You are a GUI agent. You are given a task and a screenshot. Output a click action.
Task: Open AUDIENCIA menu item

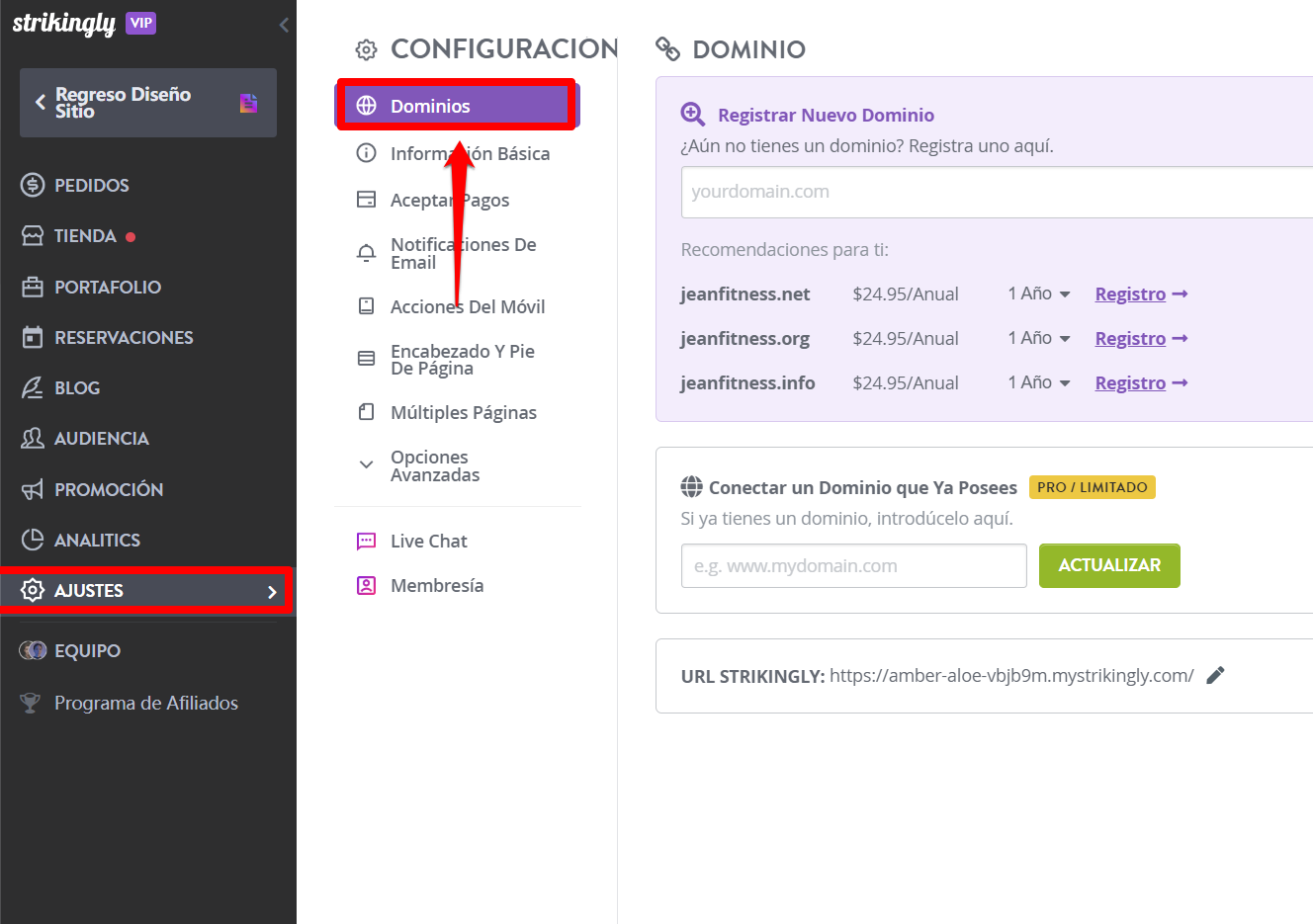(x=102, y=438)
